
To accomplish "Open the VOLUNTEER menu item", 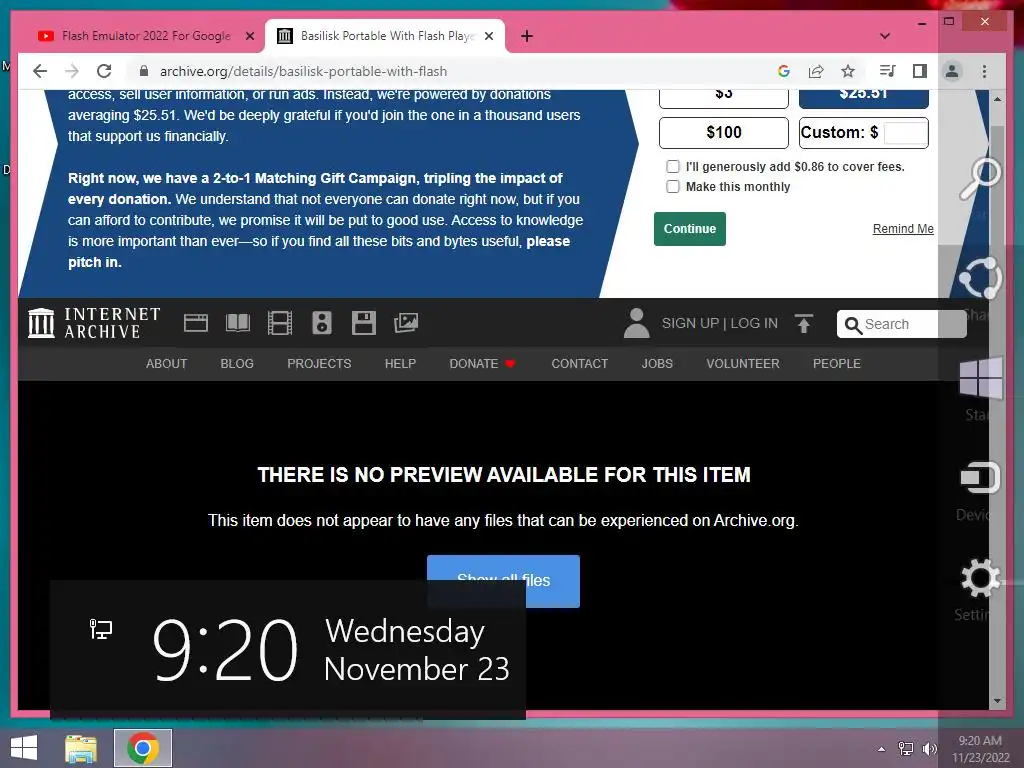I will (x=743, y=364).
